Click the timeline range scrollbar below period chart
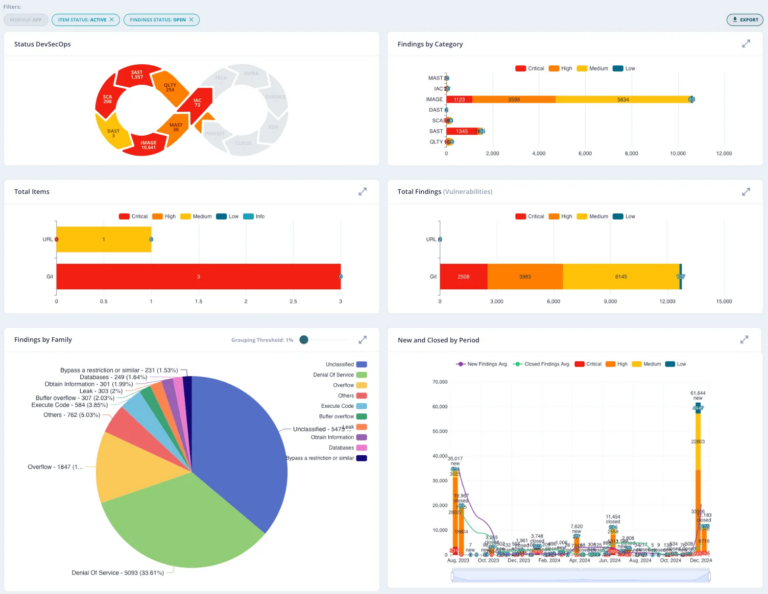This screenshot has height=594, width=768. 580,575
